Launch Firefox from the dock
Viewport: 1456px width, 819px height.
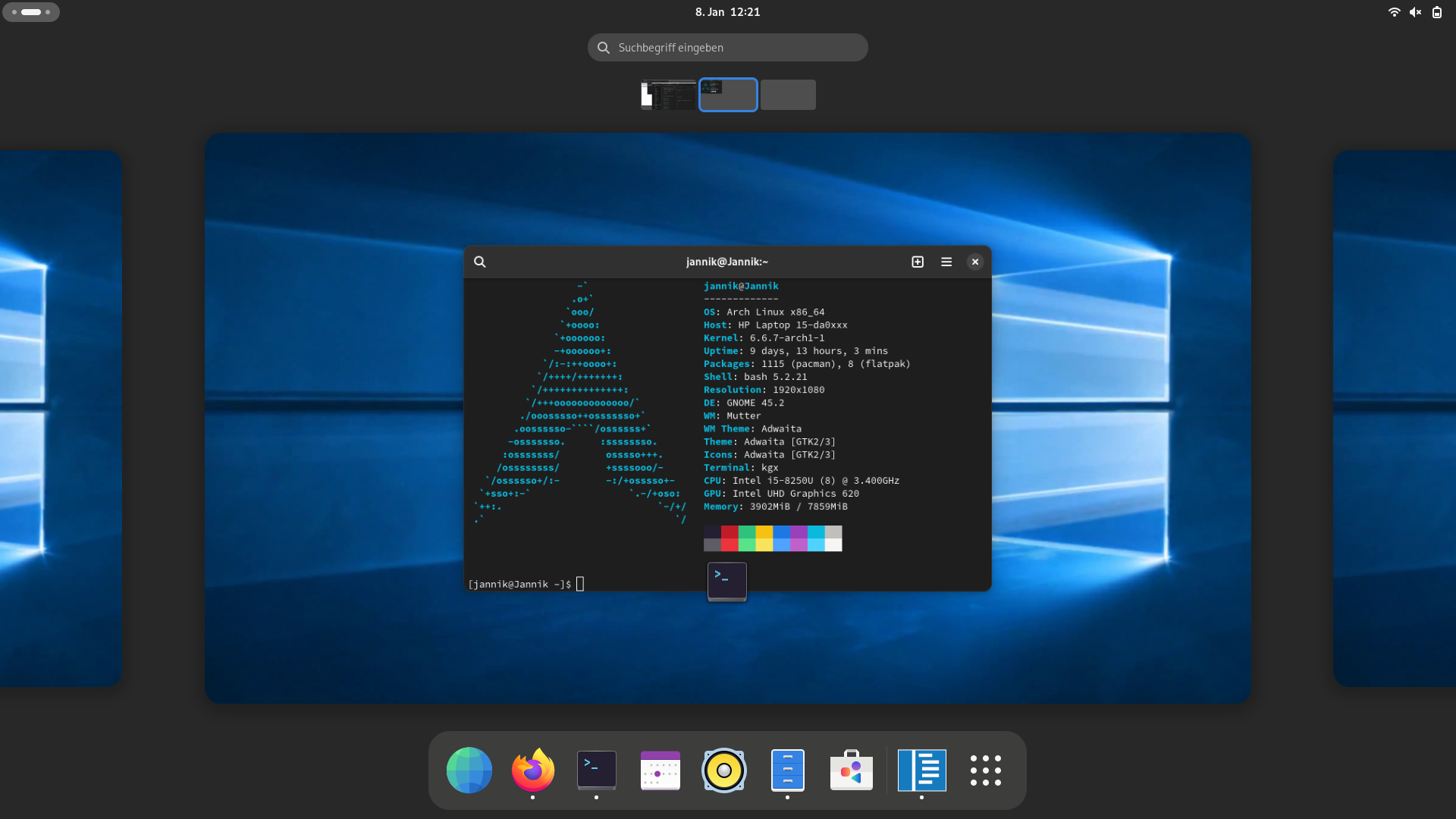point(532,770)
